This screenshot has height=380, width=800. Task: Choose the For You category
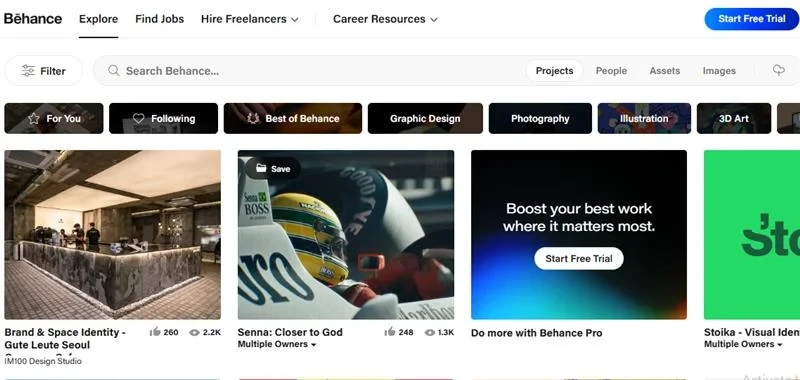[54, 118]
